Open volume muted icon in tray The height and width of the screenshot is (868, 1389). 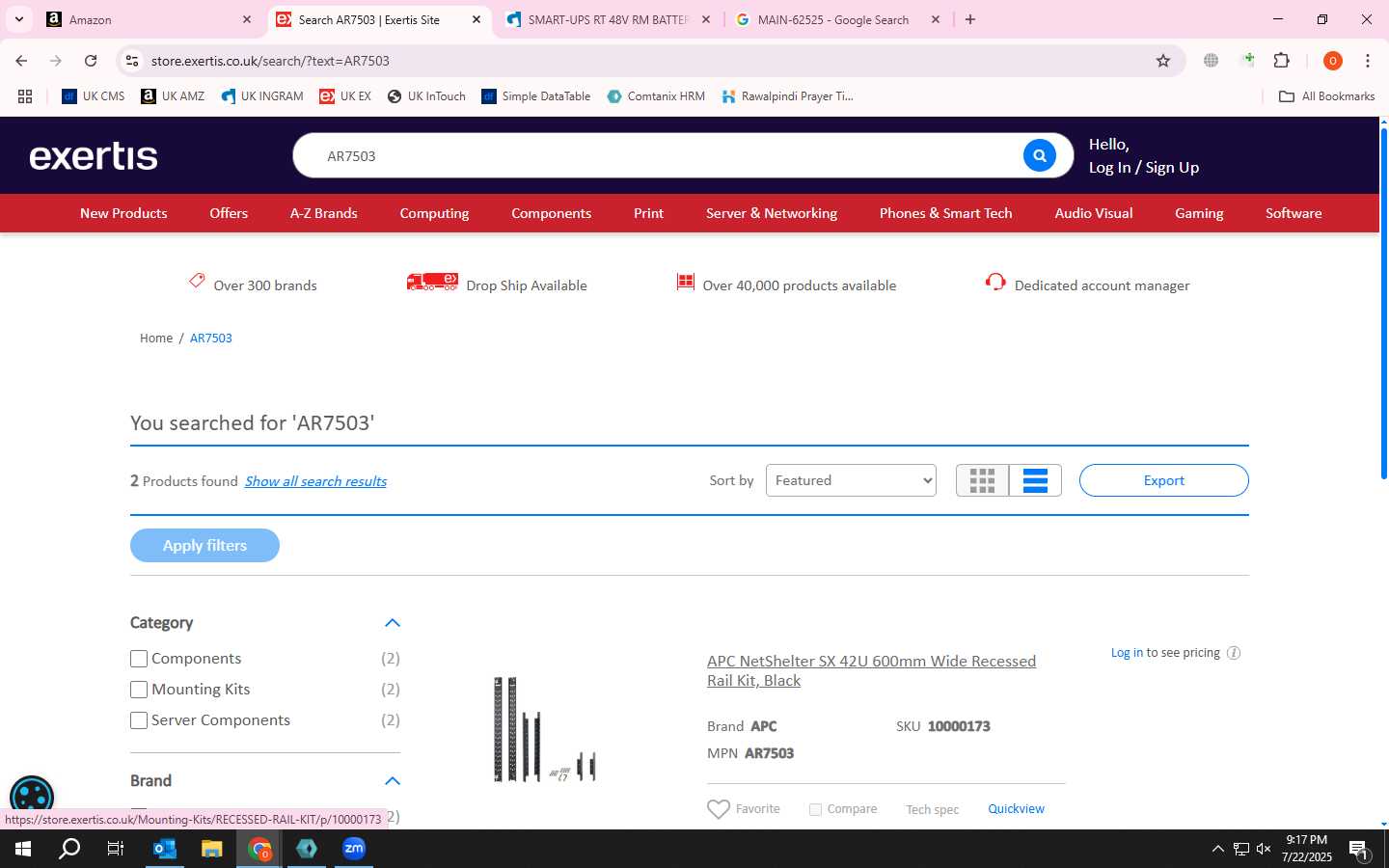(1264, 849)
